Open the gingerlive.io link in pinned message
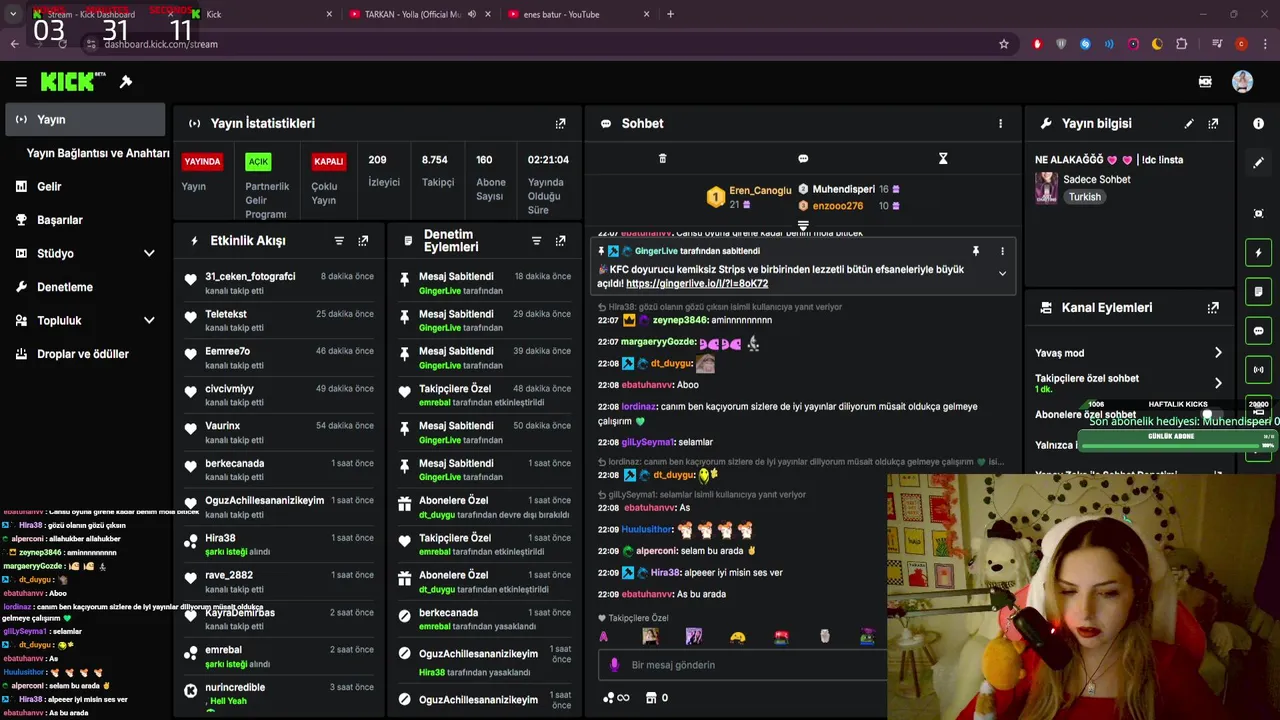 click(697, 284)
